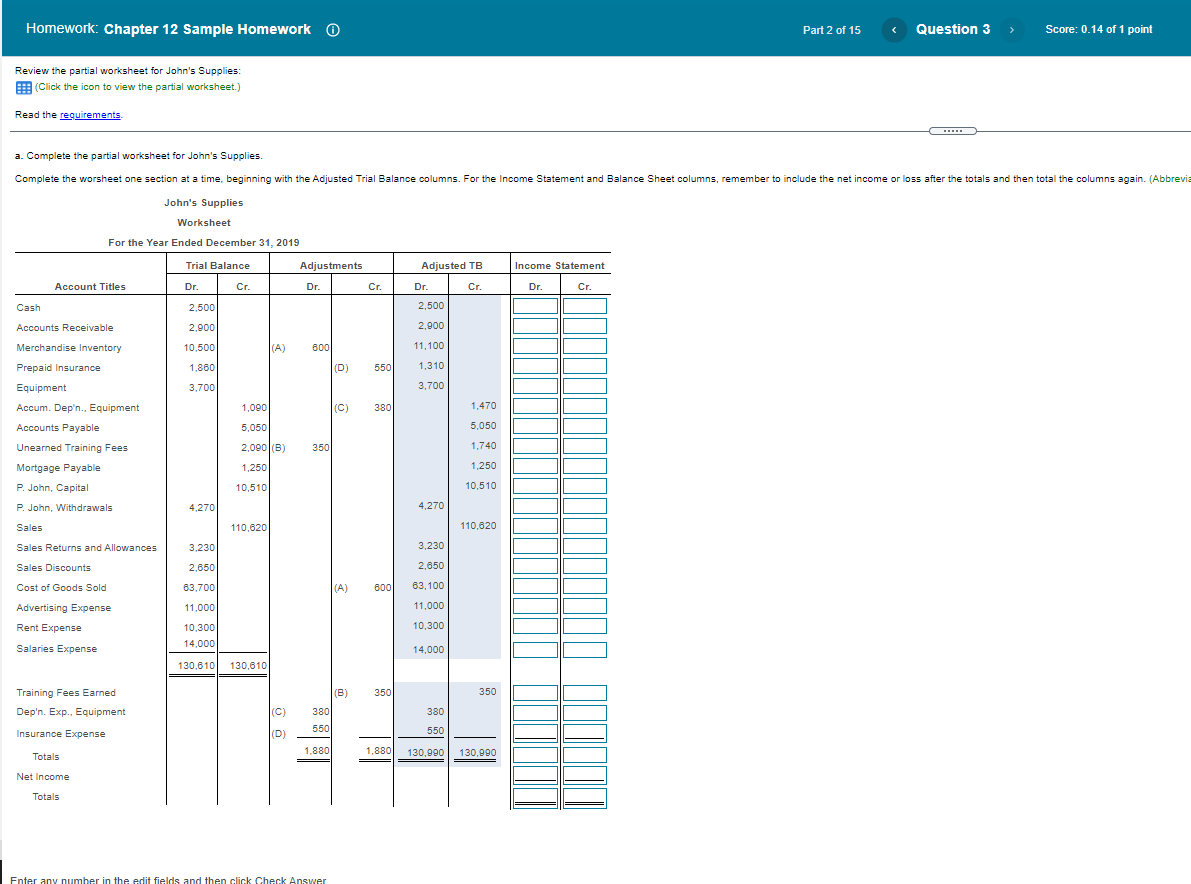Viewport: 1191px width, 884px height.
Task: Click Equipment Income Statement Cr. field
Action: (x=585, y=386)
